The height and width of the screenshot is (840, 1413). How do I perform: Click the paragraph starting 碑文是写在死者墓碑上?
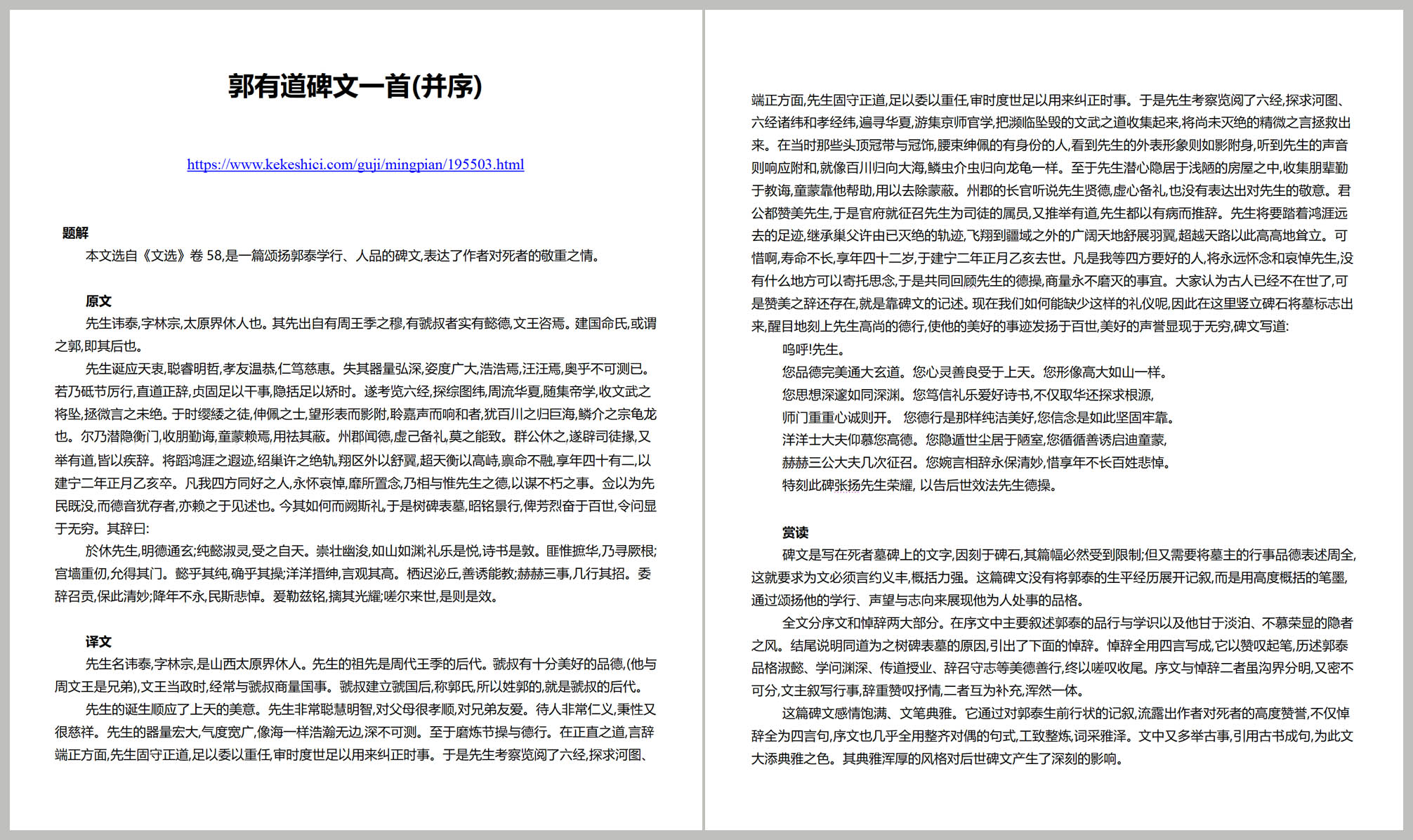coord(1052,577)
